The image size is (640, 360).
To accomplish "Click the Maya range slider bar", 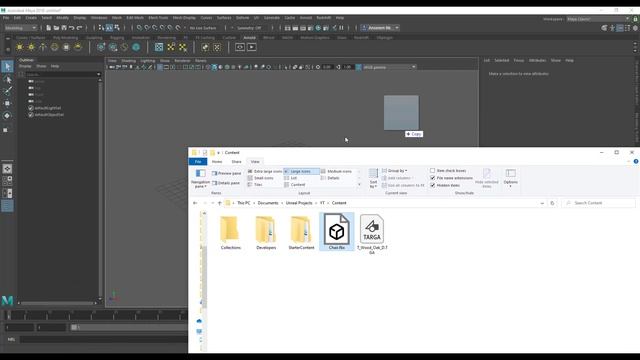I will click(129, 327).
